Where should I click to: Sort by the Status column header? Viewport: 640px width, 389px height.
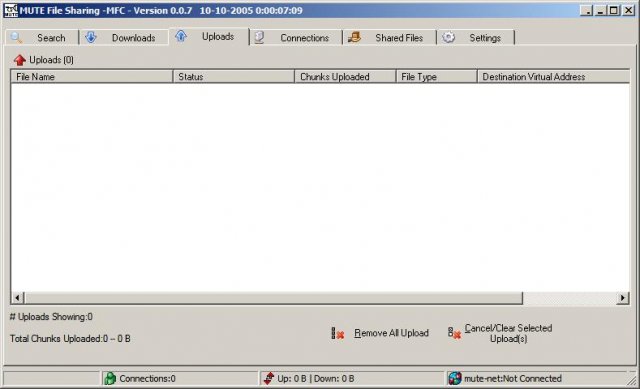(233, 77)
